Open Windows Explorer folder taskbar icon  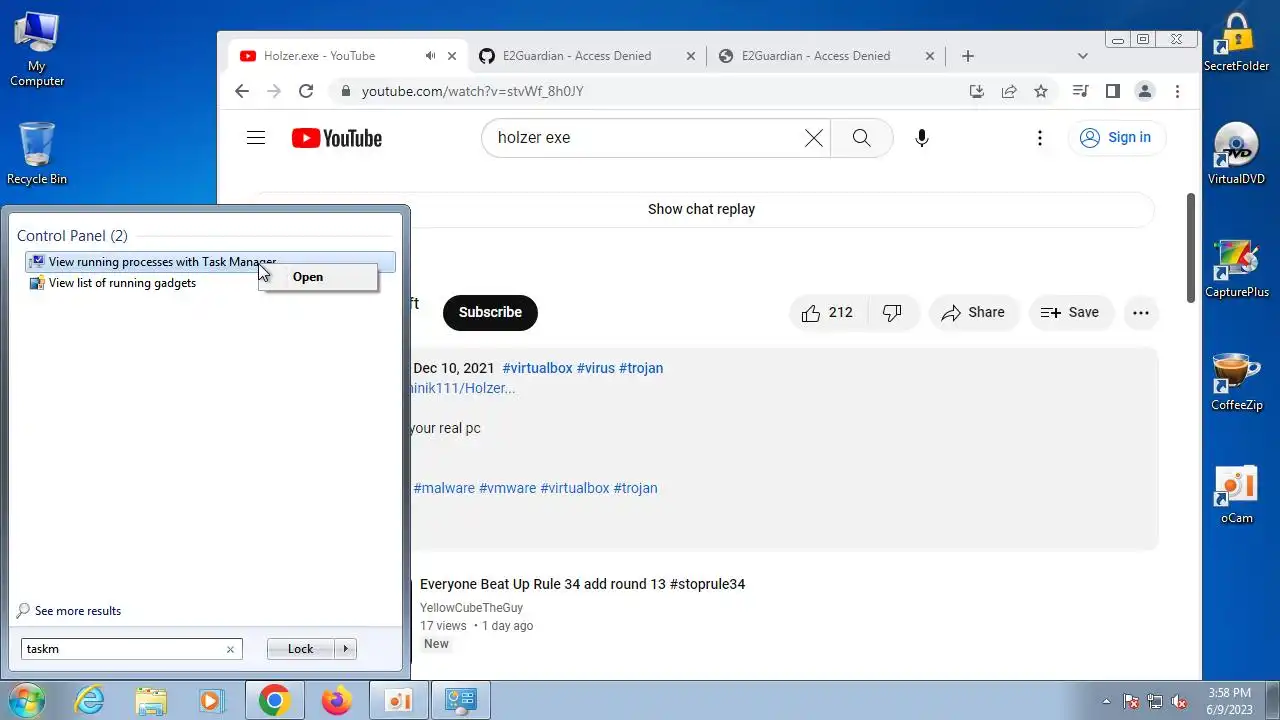point(151,700)
